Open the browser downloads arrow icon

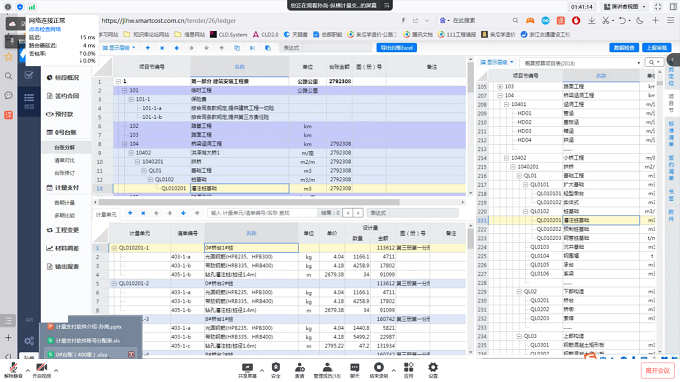[x=592, y=20]
